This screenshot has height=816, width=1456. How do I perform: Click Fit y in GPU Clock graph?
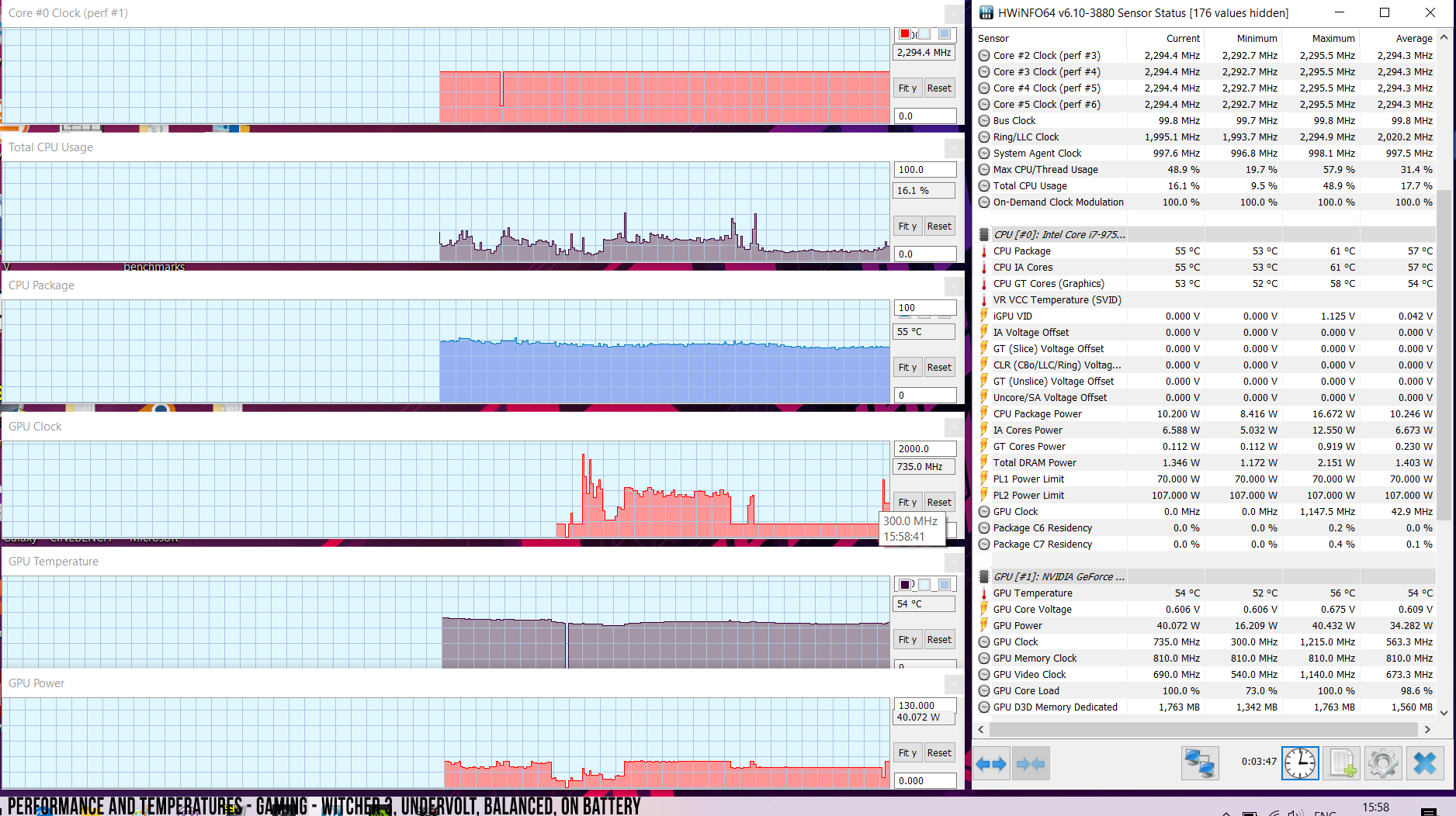907,502
